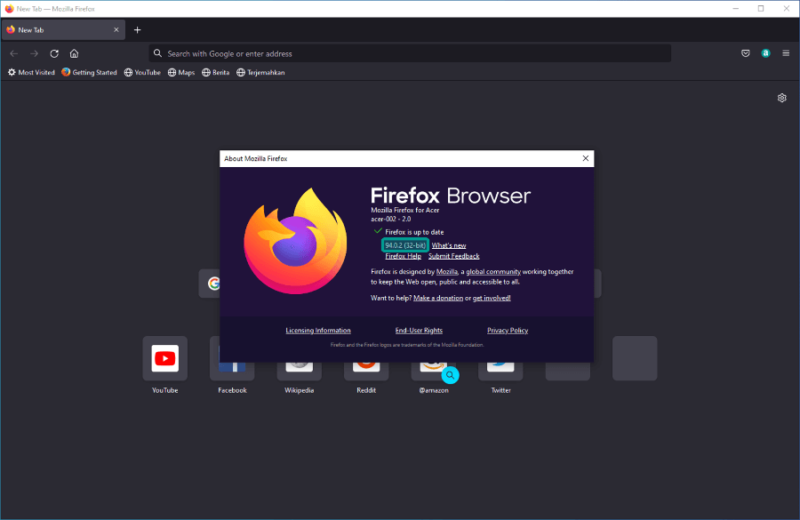Open the Most Visited bookmarks folder
The image size is (800, 520).
(x=31, y=72)
